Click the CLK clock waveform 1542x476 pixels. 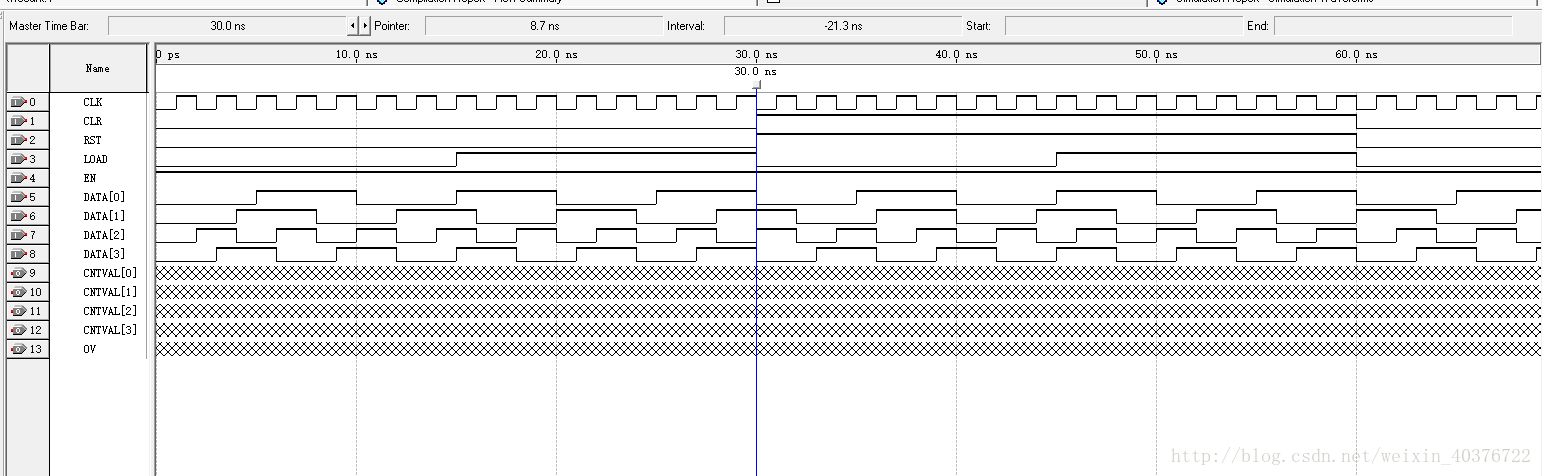pyautogui.click(x=848, y=102)
